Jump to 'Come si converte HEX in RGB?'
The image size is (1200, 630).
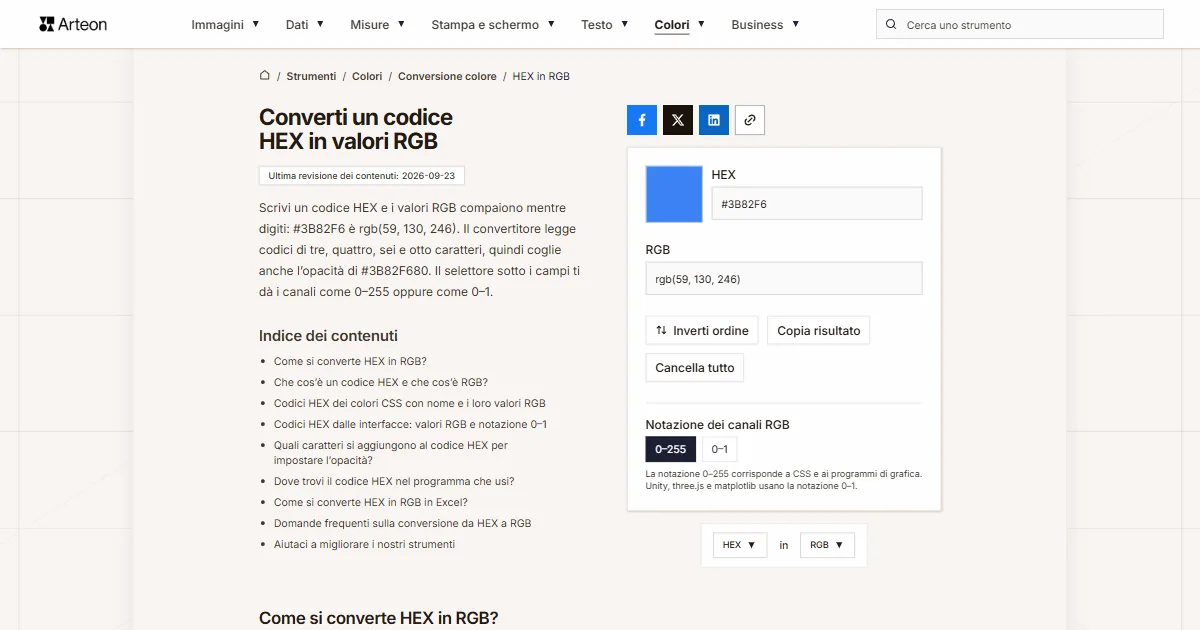pos(350,361)
